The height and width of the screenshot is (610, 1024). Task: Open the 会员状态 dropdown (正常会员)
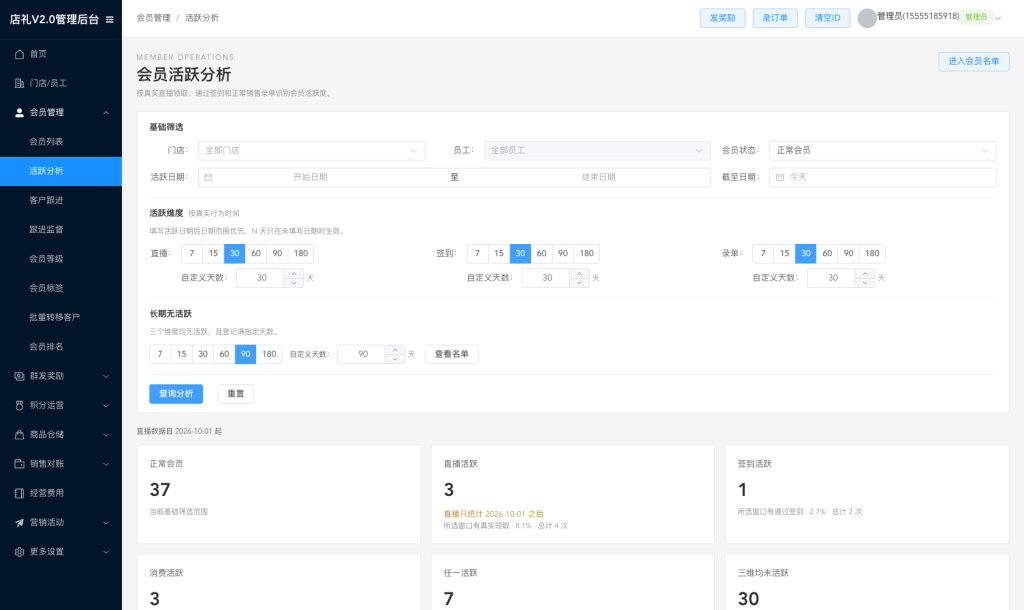(882, 151)
